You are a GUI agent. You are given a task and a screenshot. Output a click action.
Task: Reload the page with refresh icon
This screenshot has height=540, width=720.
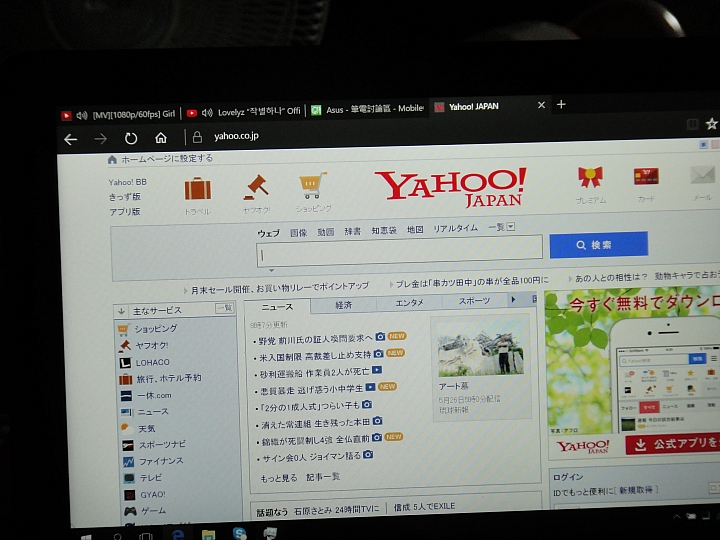click(131, 138)
